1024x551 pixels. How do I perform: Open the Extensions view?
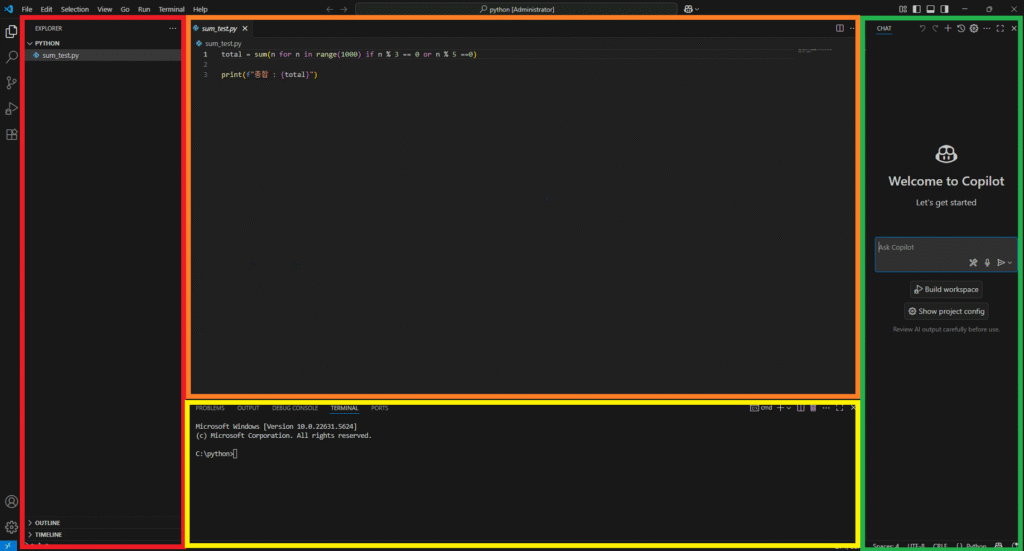pyautogui.click(x=11, y=134)
